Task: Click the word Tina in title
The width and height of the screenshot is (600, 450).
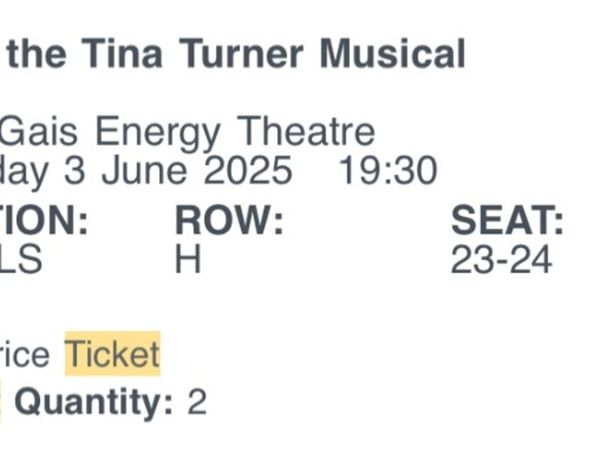Action: pos(122,54)
